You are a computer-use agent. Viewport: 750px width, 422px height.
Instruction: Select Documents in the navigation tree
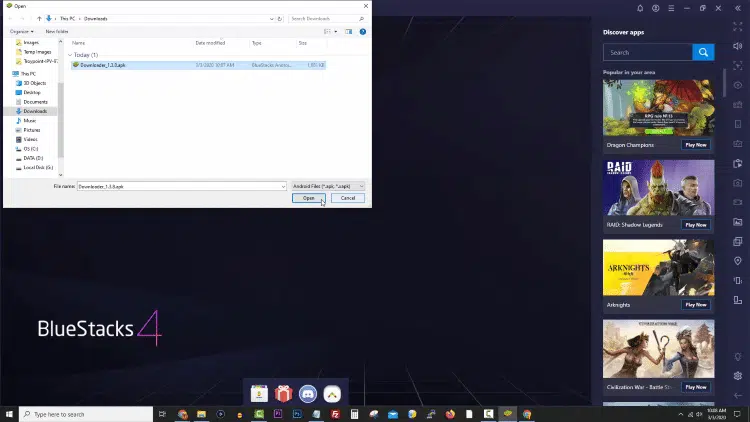pyautogui.click(x=35, y=102)
